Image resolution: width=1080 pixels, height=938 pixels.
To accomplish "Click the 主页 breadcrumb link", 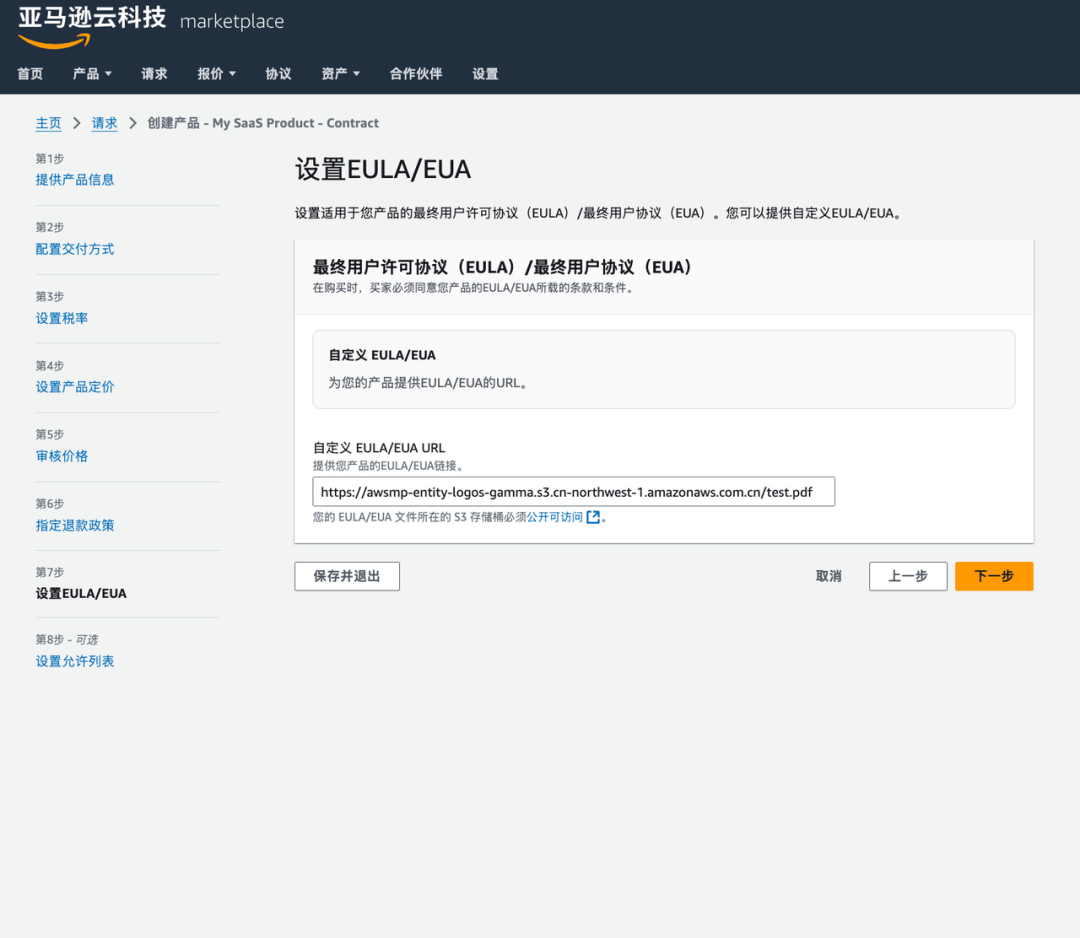I will coord(48,122).
